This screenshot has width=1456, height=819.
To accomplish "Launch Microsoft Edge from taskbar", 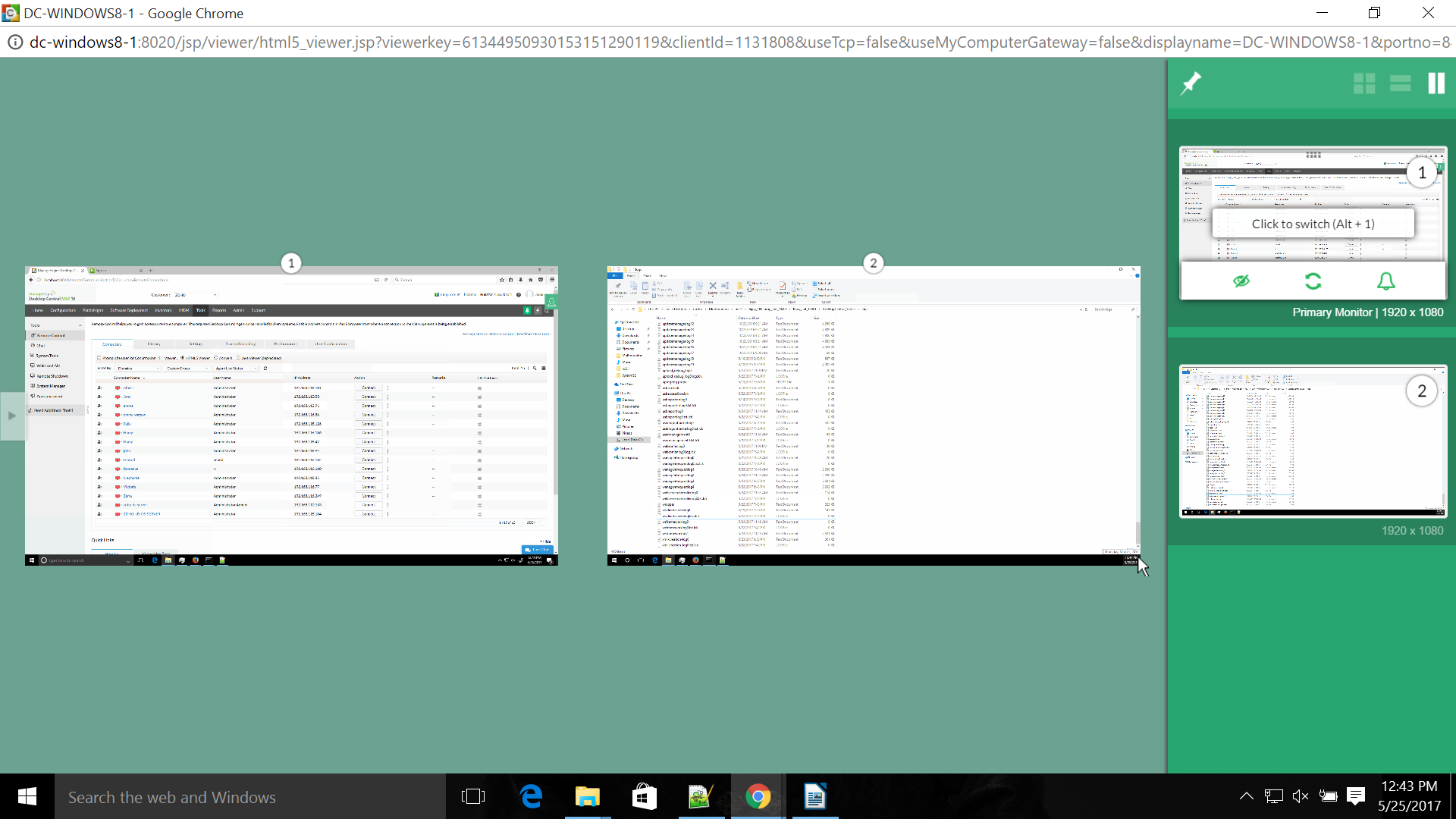I will click(x=531, y=796).
